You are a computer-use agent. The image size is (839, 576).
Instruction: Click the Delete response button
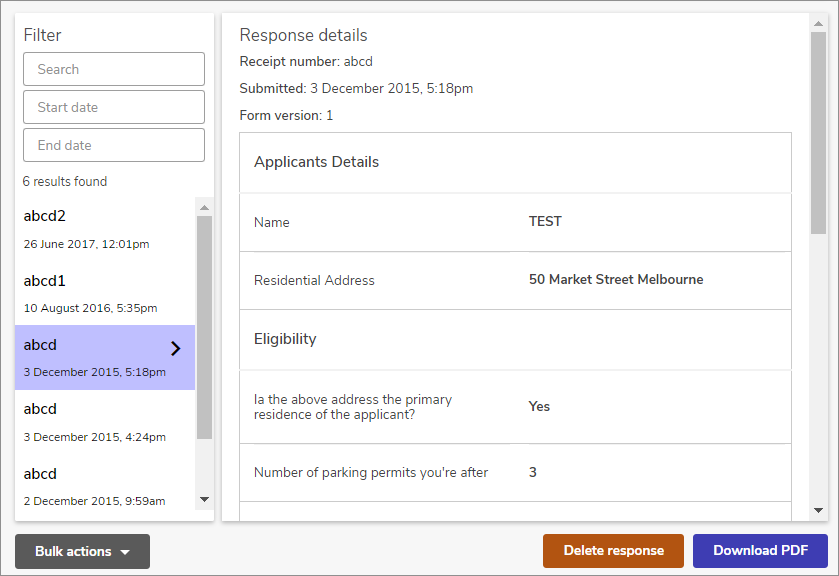[x=612, y=550]
